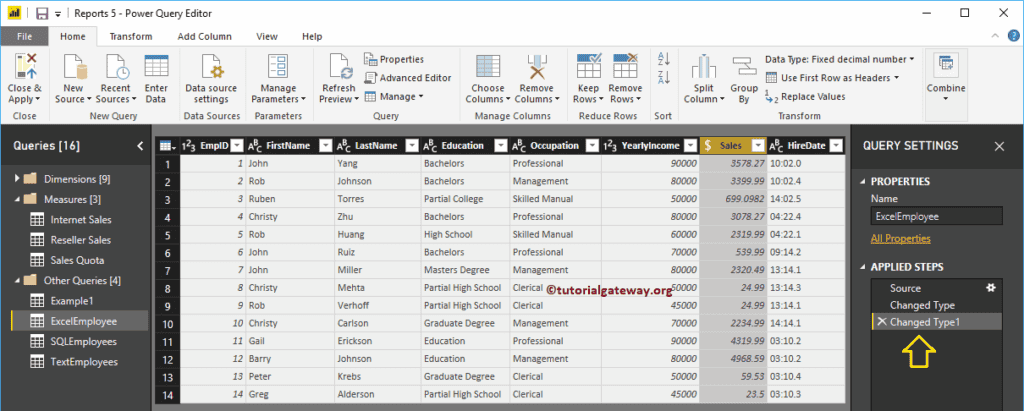Viewport: 1024px width, 411px height.
Task: Open the LastName column filter dropdown
Action: point(411,146)
